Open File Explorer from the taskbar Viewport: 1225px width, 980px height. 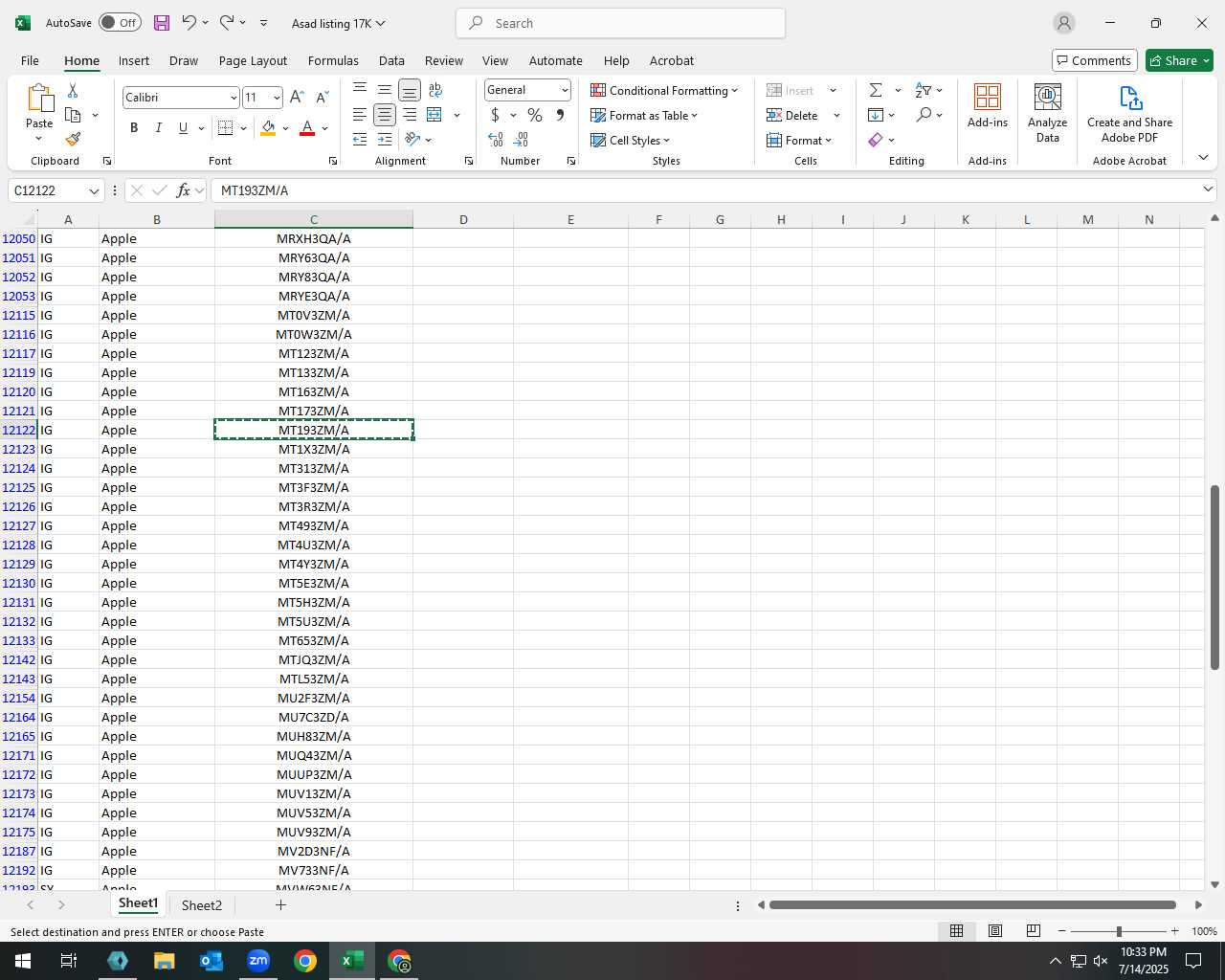pyautogui.click(x=165, y=961)
